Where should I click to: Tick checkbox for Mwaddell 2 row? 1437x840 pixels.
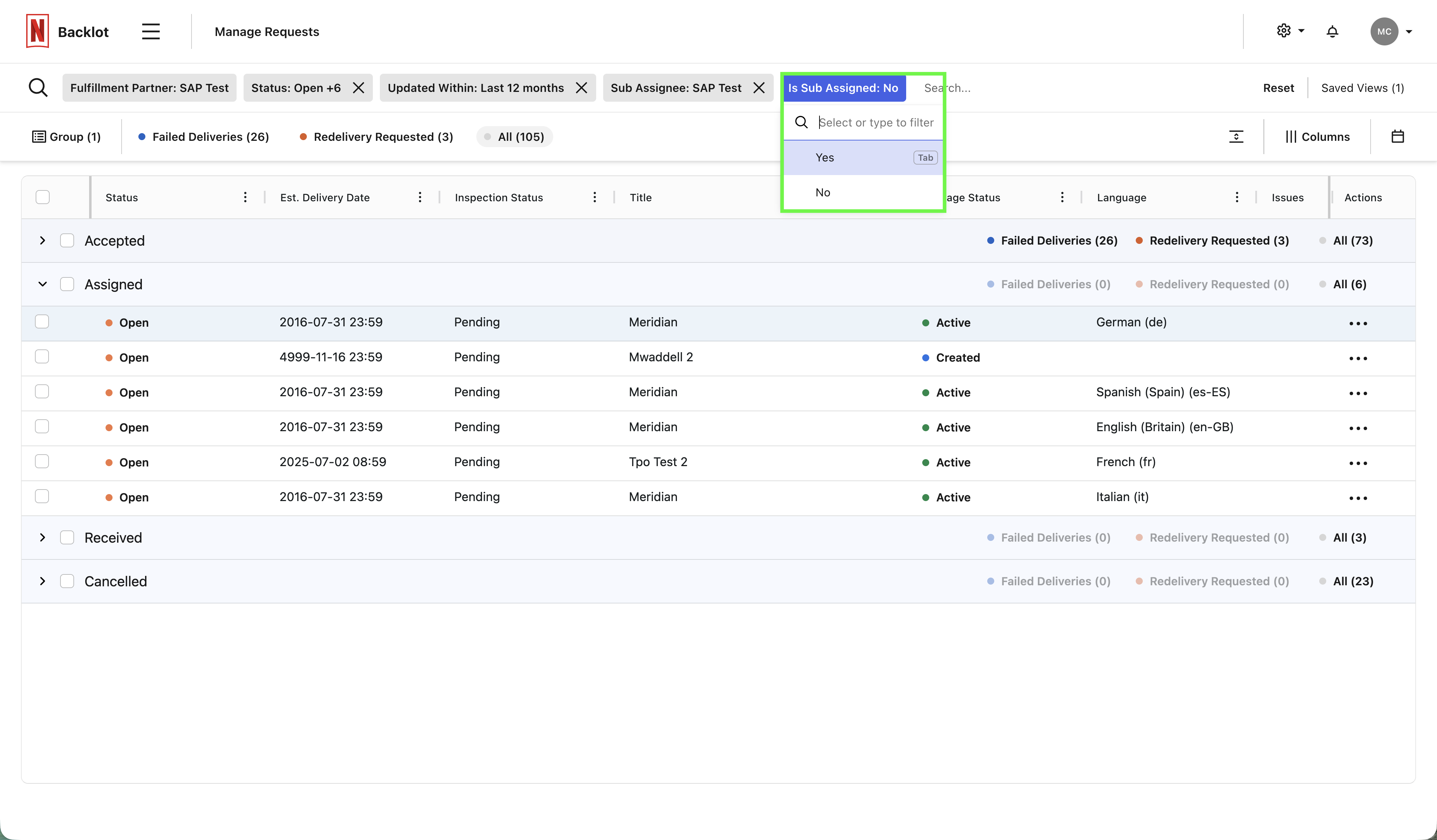point(42,357)
